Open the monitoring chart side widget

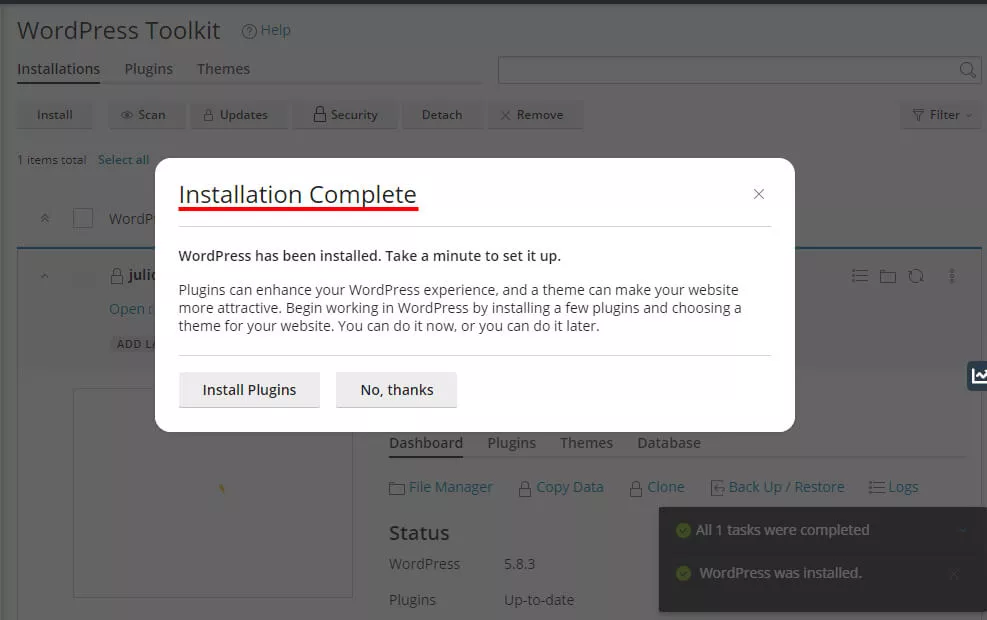click(x=977, y=376)
